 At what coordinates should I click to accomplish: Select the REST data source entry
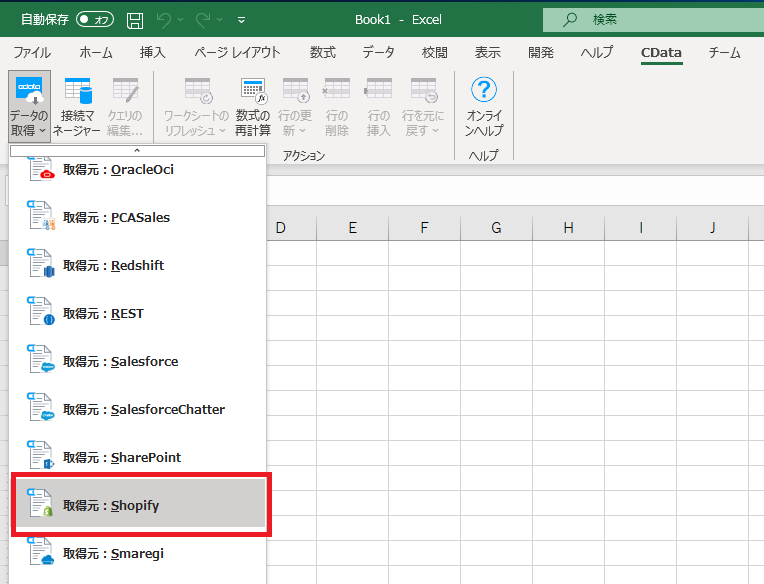coord(137,313)
